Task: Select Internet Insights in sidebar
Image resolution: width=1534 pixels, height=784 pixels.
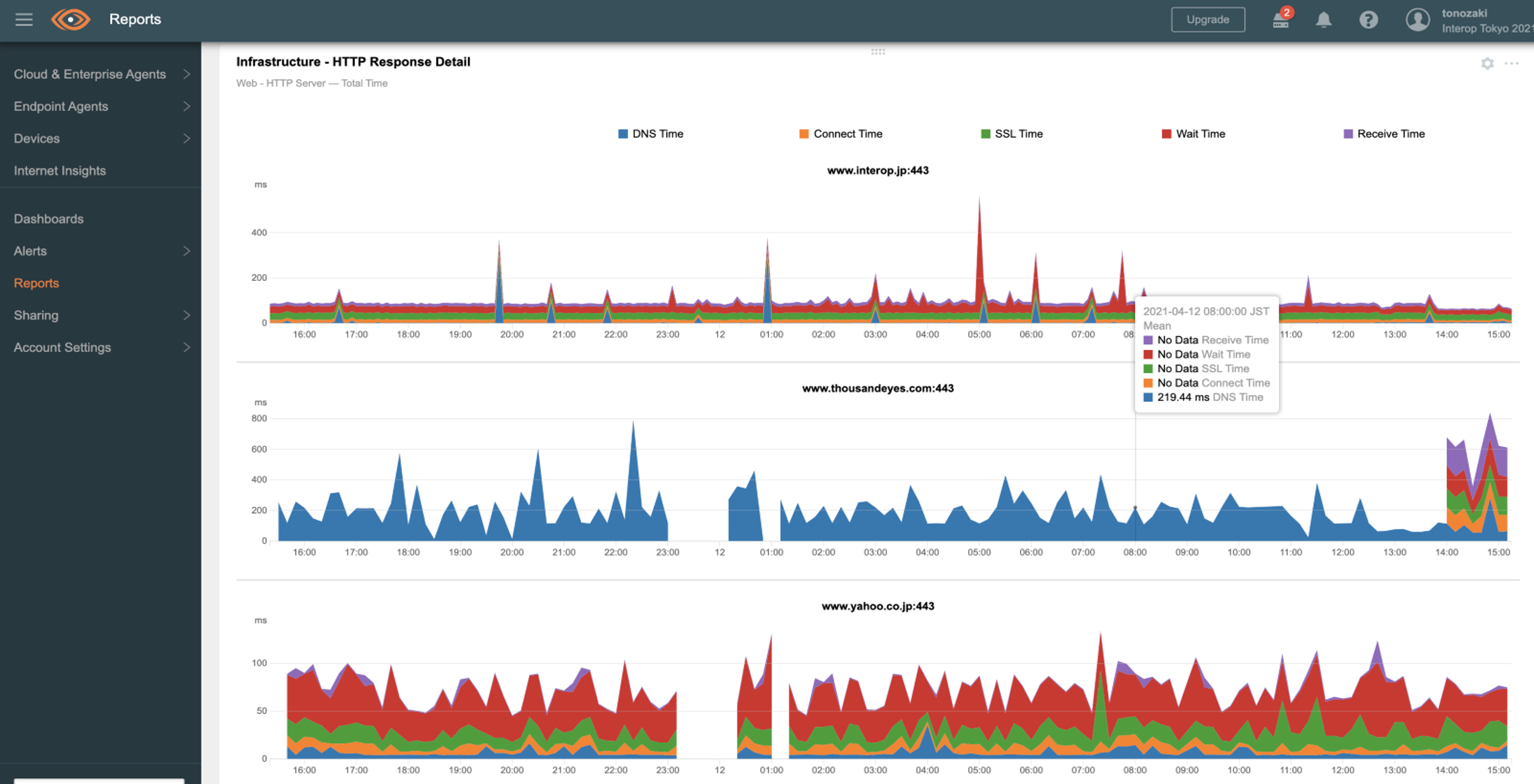Action: (x=60, y=171)
